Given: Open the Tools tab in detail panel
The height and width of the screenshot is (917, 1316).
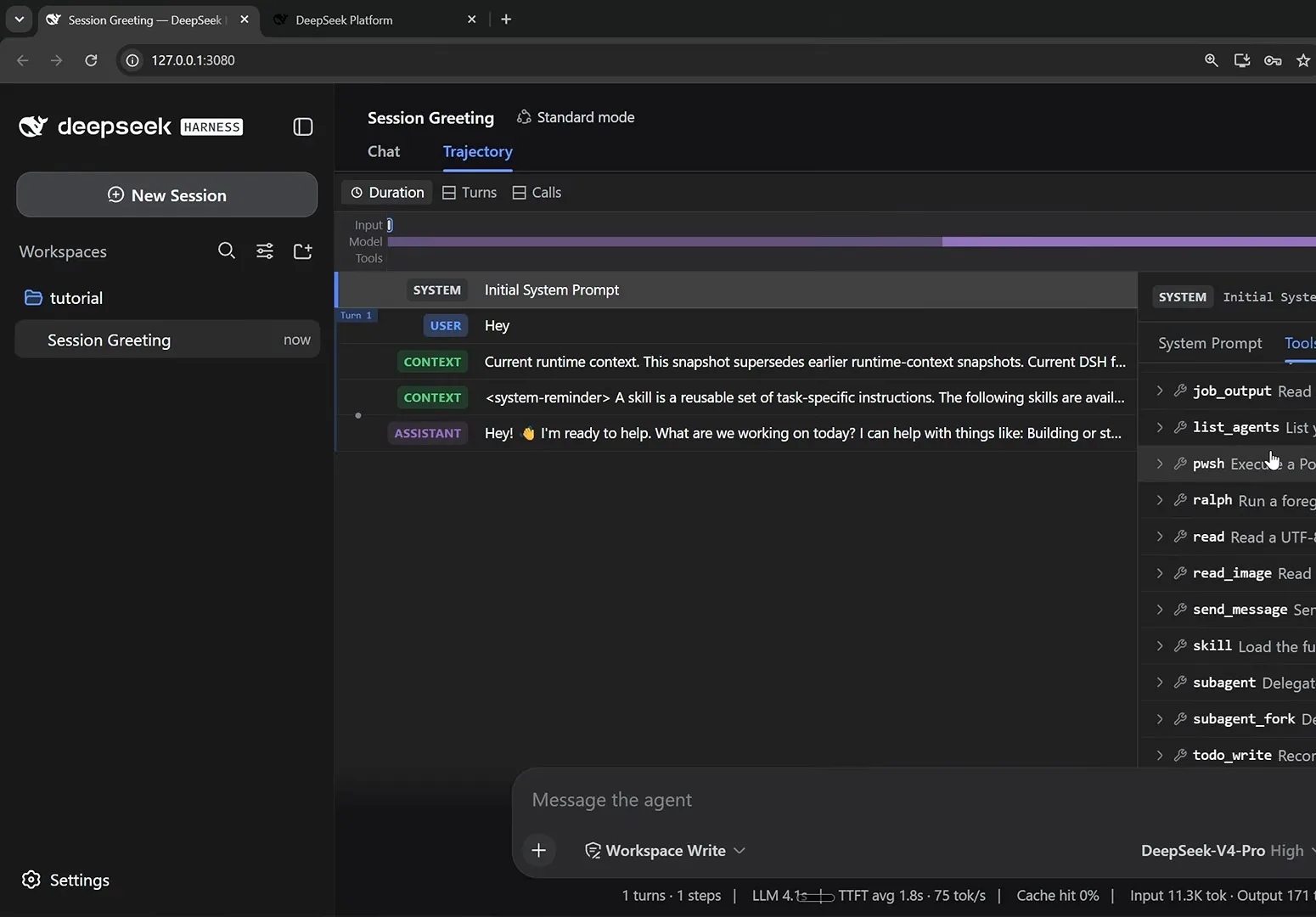Looking at the screenshot, I should click(x=1300, y=343).
